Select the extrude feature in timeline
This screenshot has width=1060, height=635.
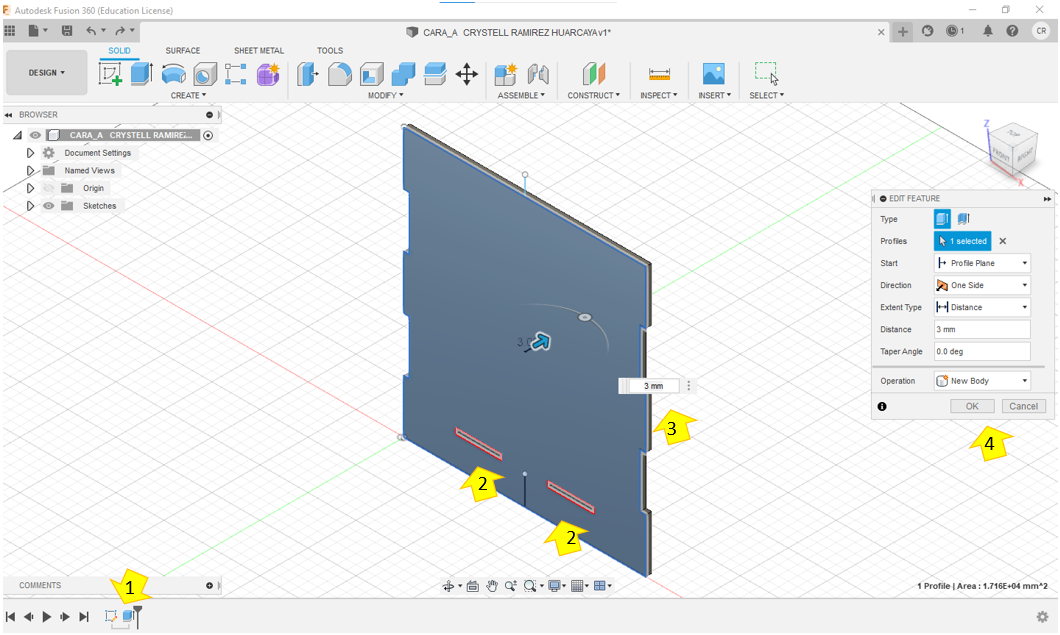[x=128, y=616]
